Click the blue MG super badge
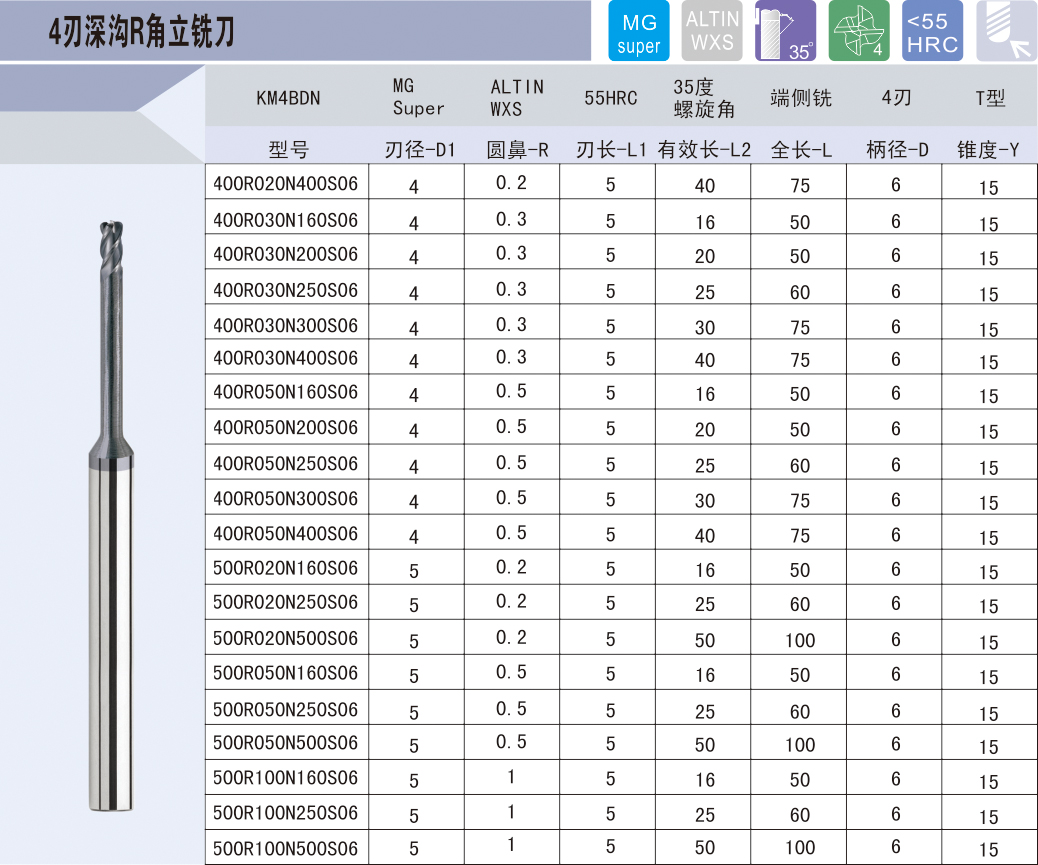 (638, 32)
